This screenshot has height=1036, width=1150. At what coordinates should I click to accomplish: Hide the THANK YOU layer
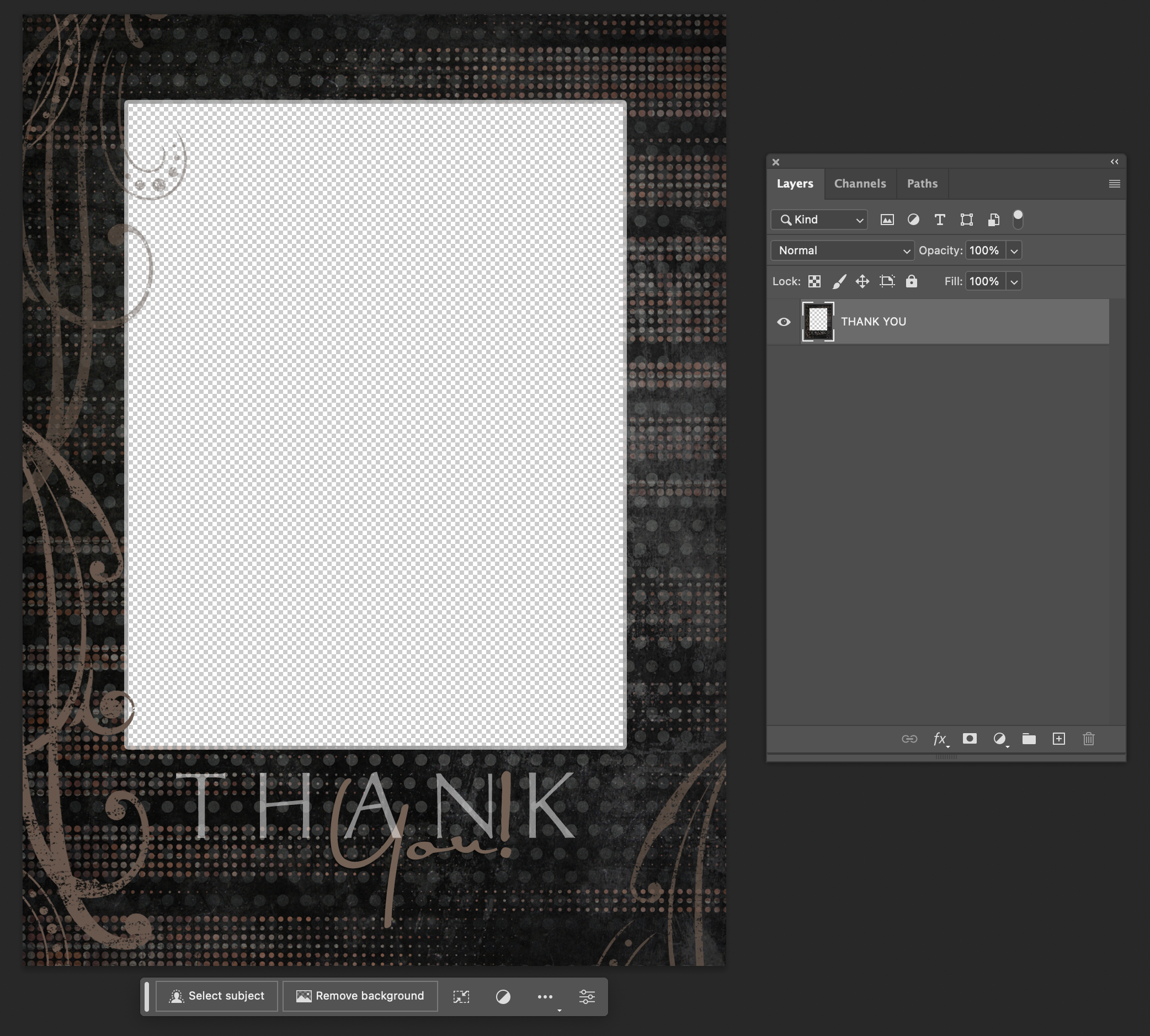click(x=784, y=322)
